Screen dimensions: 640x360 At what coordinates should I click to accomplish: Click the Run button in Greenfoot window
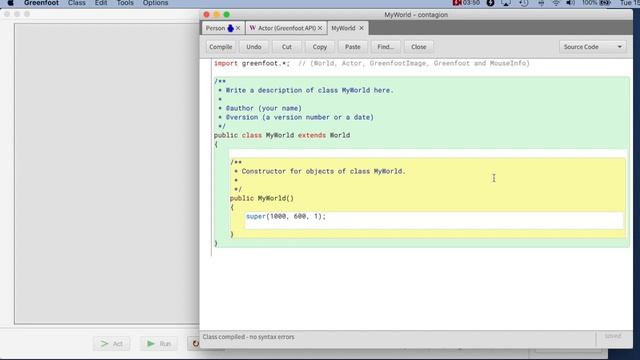[x=159, y=344]
